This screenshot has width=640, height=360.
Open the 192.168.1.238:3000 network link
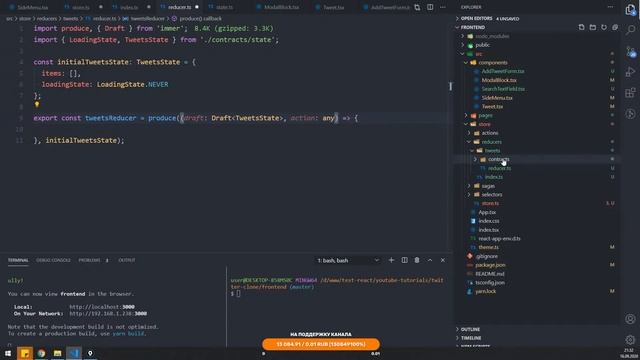coord(108,314)
